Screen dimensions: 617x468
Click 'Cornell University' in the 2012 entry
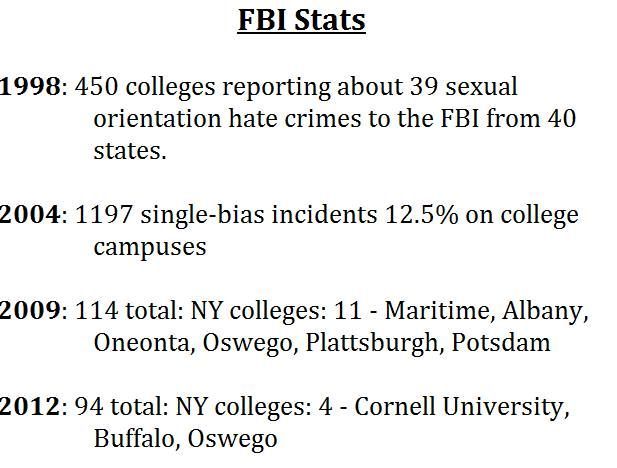pyautogui.click(x=462, y=407)
